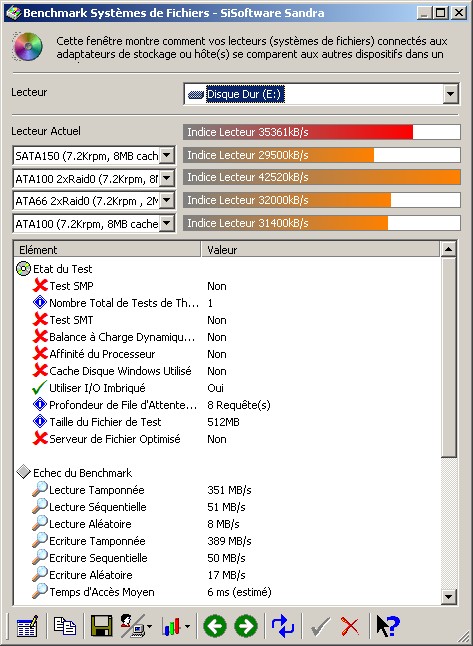
Task: Select the Lecture Séquentielle row
Action: [227, 507]
